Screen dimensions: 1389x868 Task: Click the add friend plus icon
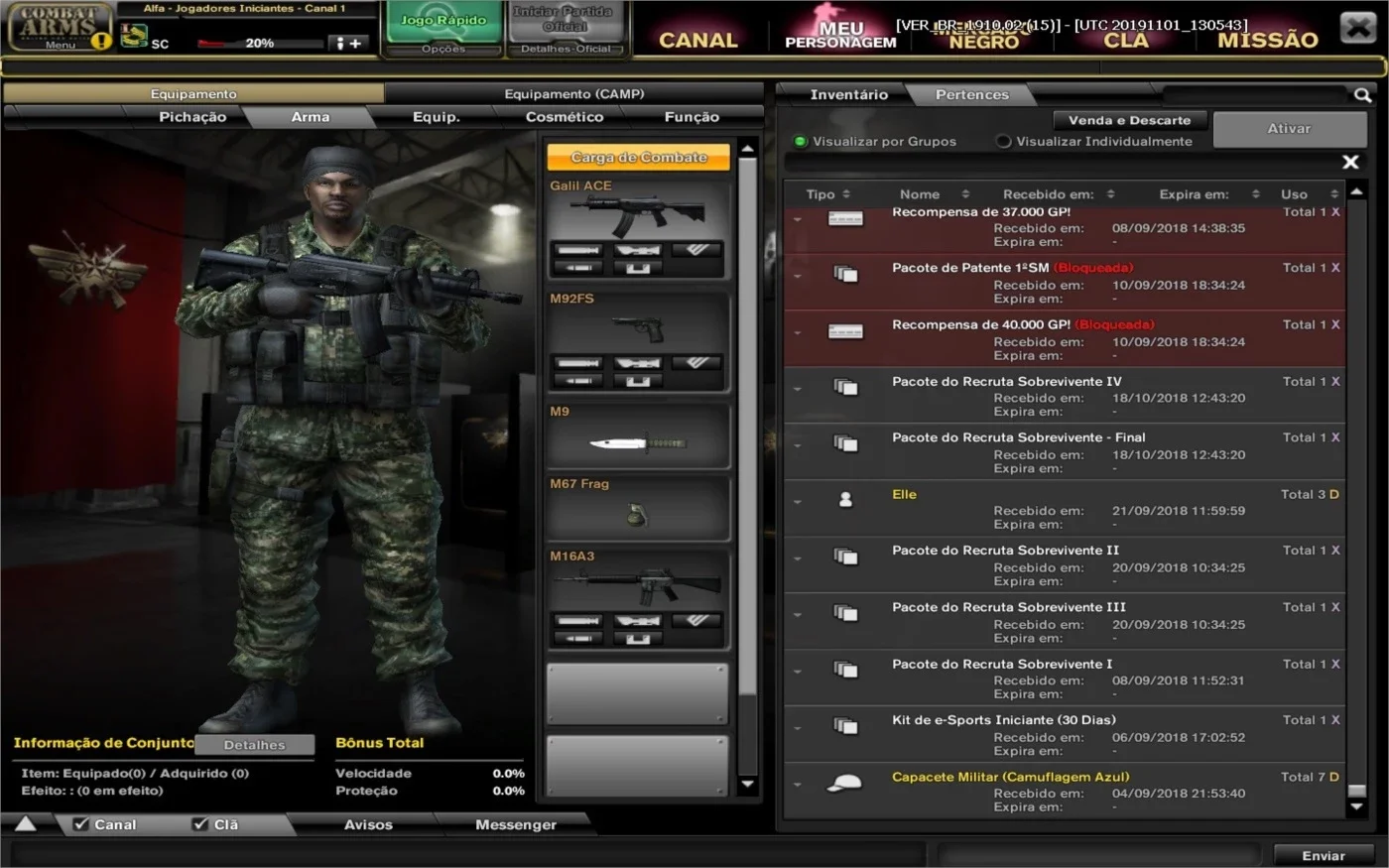[x=349, y=43]
